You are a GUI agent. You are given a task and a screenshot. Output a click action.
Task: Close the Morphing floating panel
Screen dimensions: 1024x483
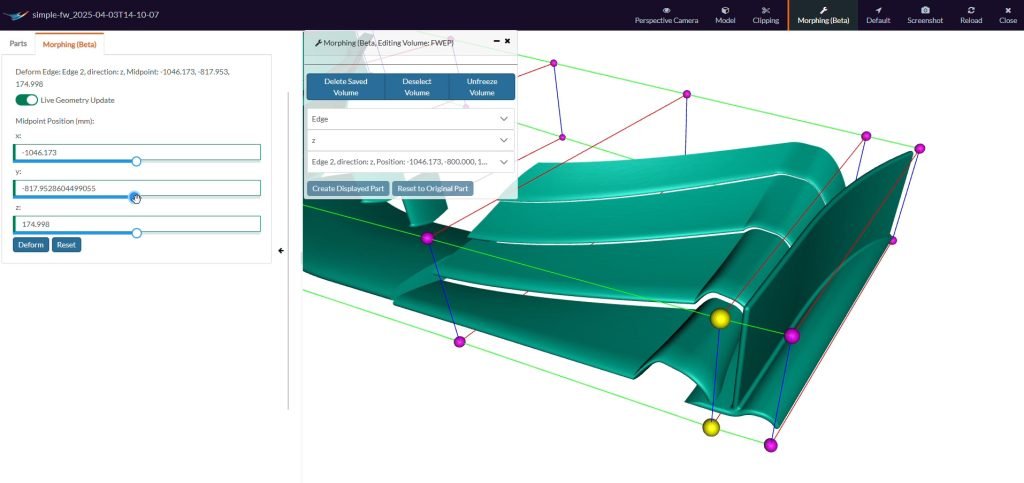[507, 41]
